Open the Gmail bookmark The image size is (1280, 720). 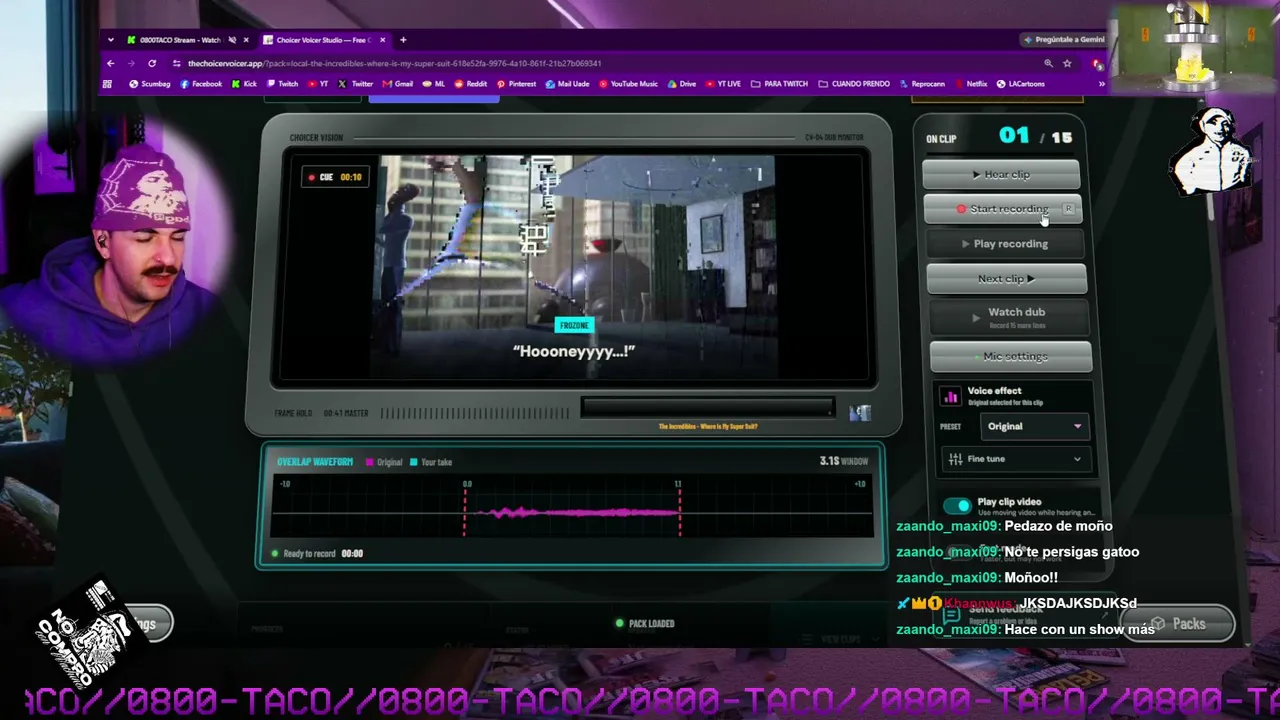398,84
